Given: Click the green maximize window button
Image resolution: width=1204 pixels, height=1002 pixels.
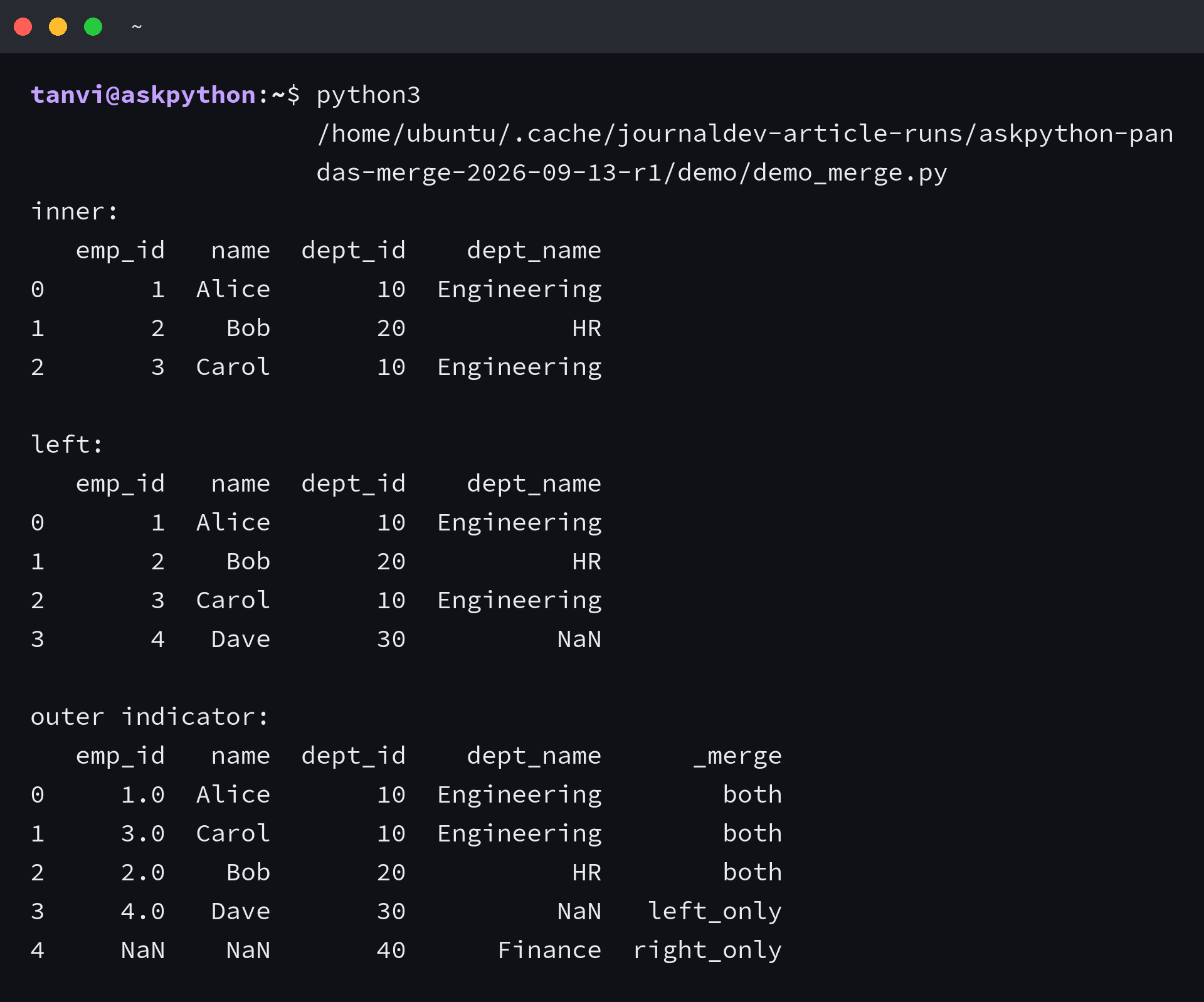Looking at the screenshot, I should point(93,27).
